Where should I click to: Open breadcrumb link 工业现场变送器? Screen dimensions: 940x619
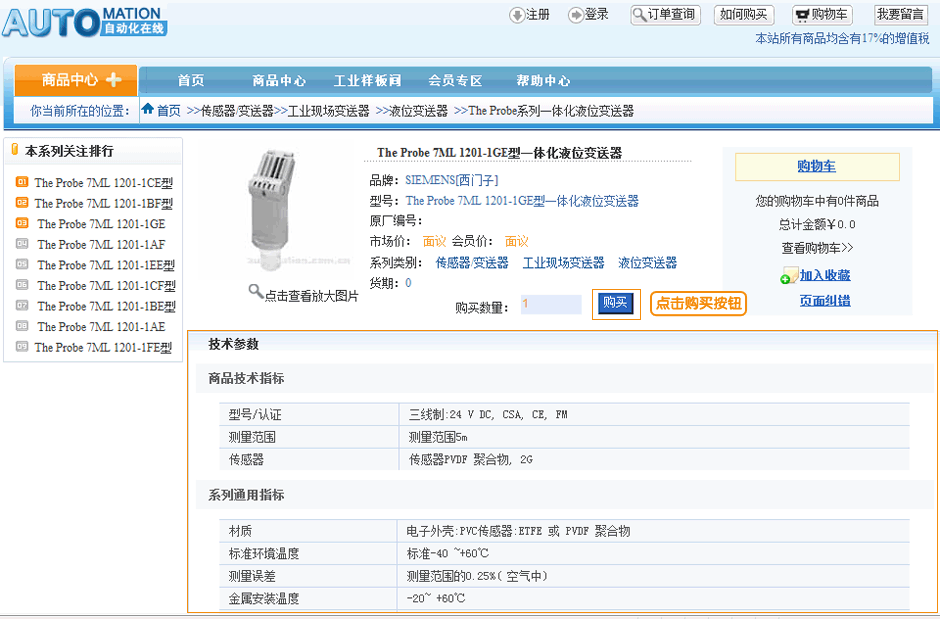[329, 111]
